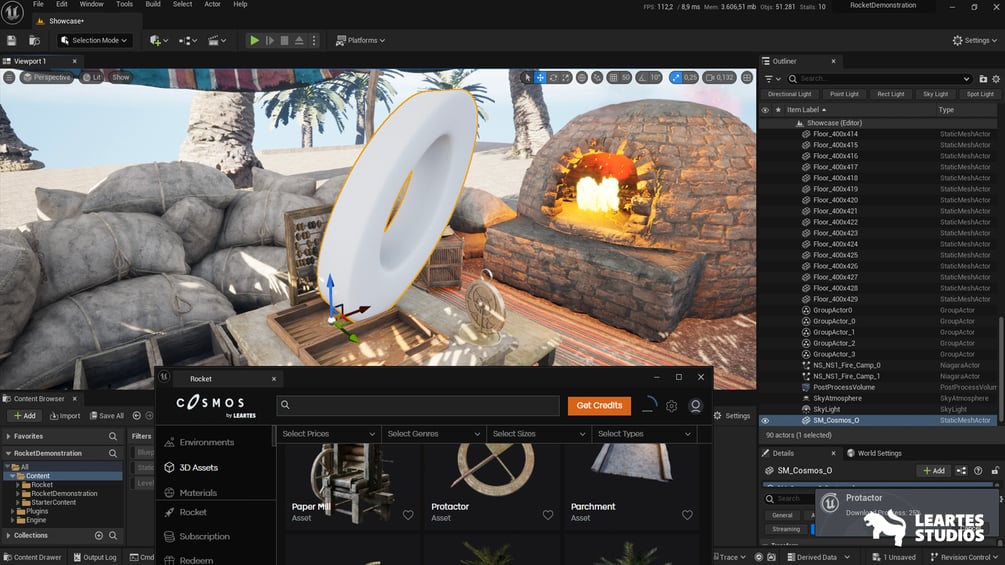1005x565 pixels.
Task: Click Add component button in Details panel
Action: 933,471
